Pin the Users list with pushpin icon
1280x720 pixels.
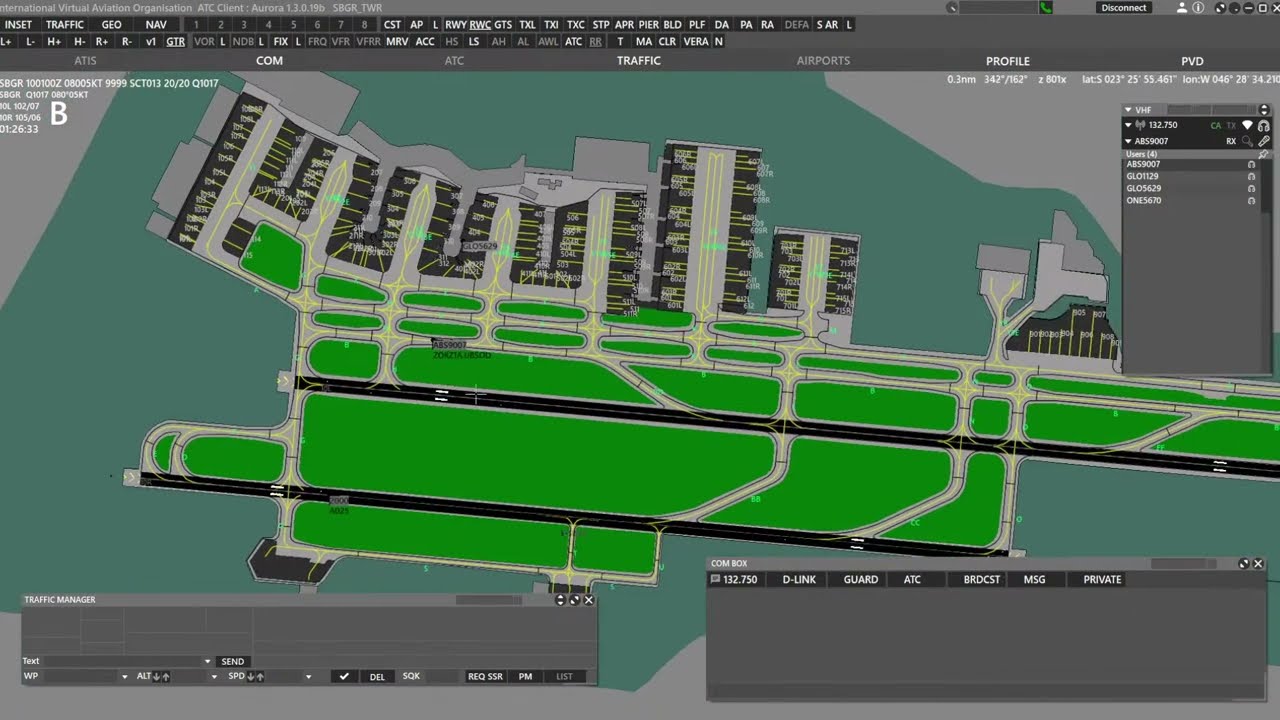(1263, 154)
